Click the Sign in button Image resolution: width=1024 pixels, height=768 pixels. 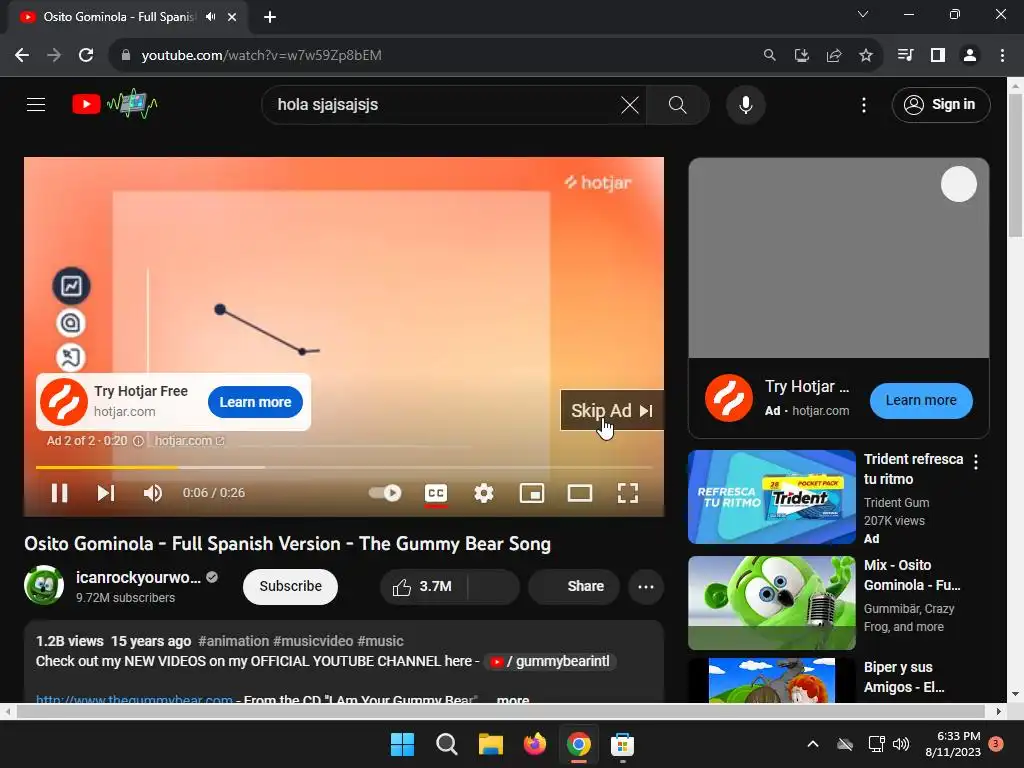click(940, 104)
